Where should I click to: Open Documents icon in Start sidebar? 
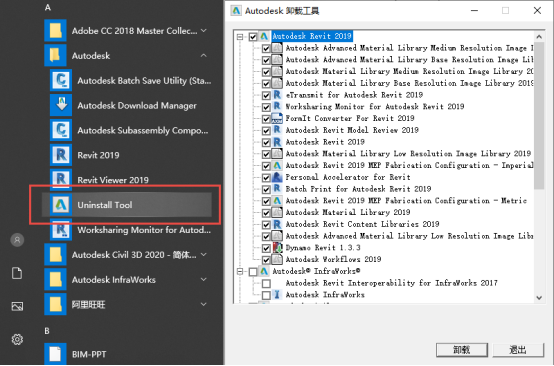click(x=17, y=273)
